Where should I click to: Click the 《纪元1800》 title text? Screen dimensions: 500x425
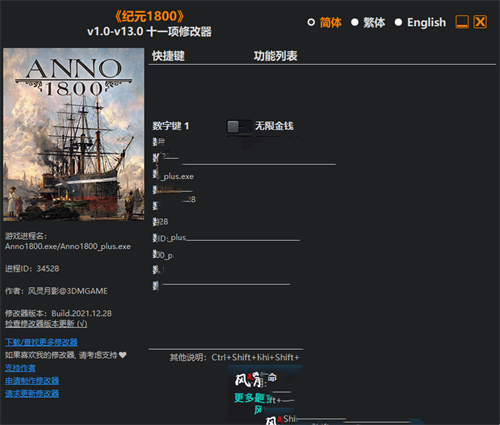pos(149,16)
